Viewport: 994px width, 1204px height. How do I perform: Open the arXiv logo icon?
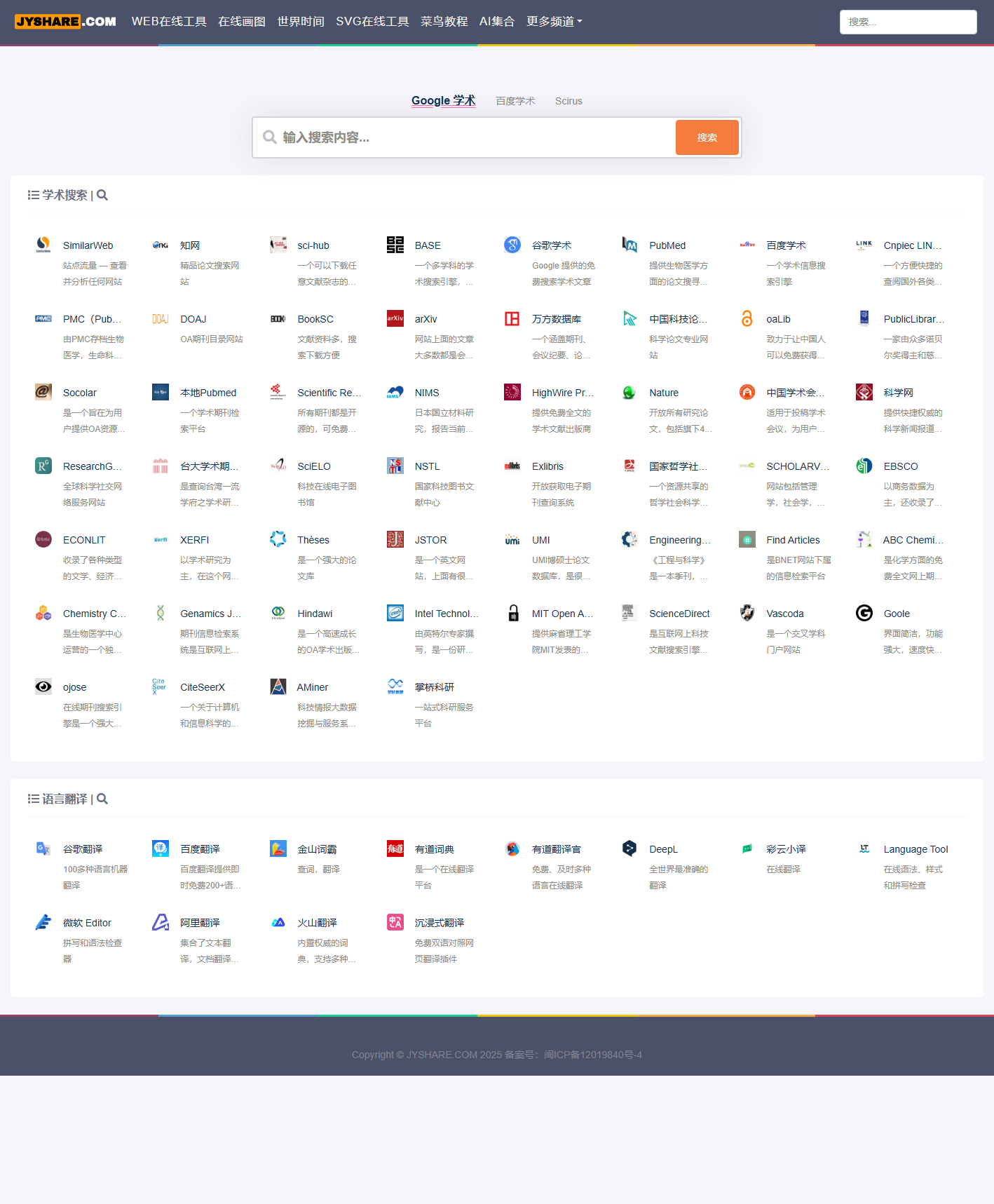tap(395, 318)
